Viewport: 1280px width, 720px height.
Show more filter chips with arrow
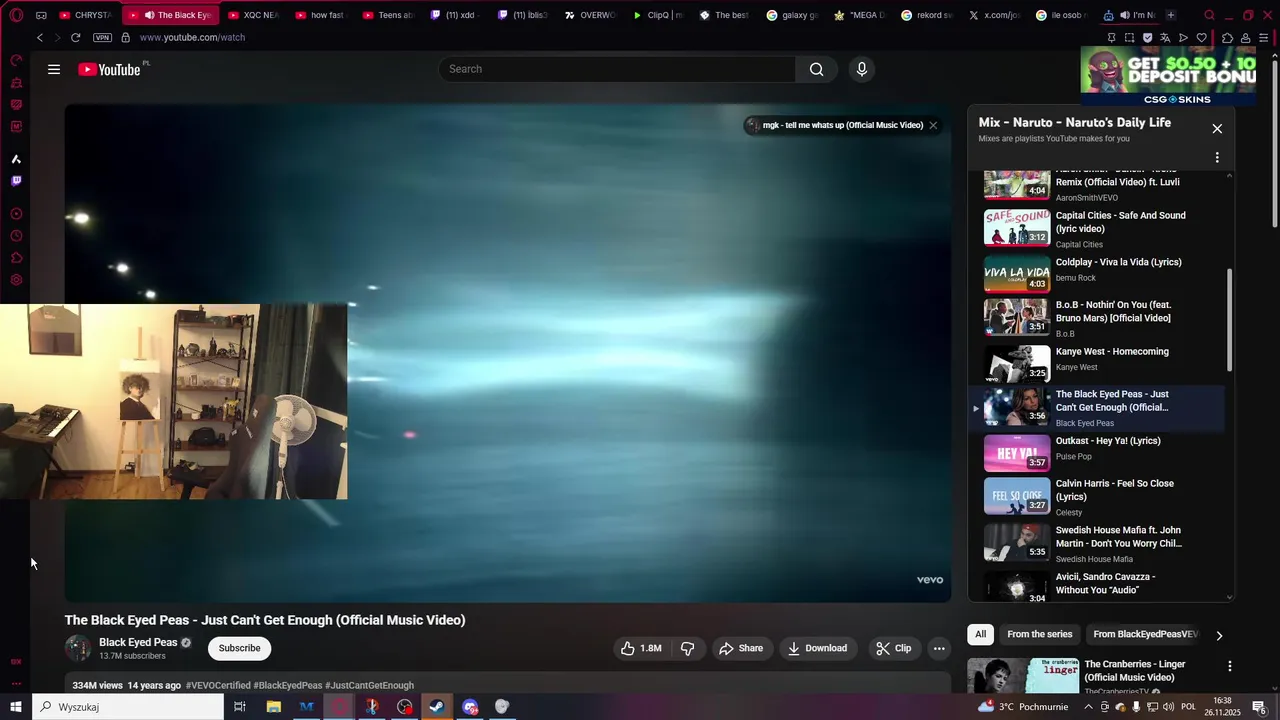pos(1219,635)
